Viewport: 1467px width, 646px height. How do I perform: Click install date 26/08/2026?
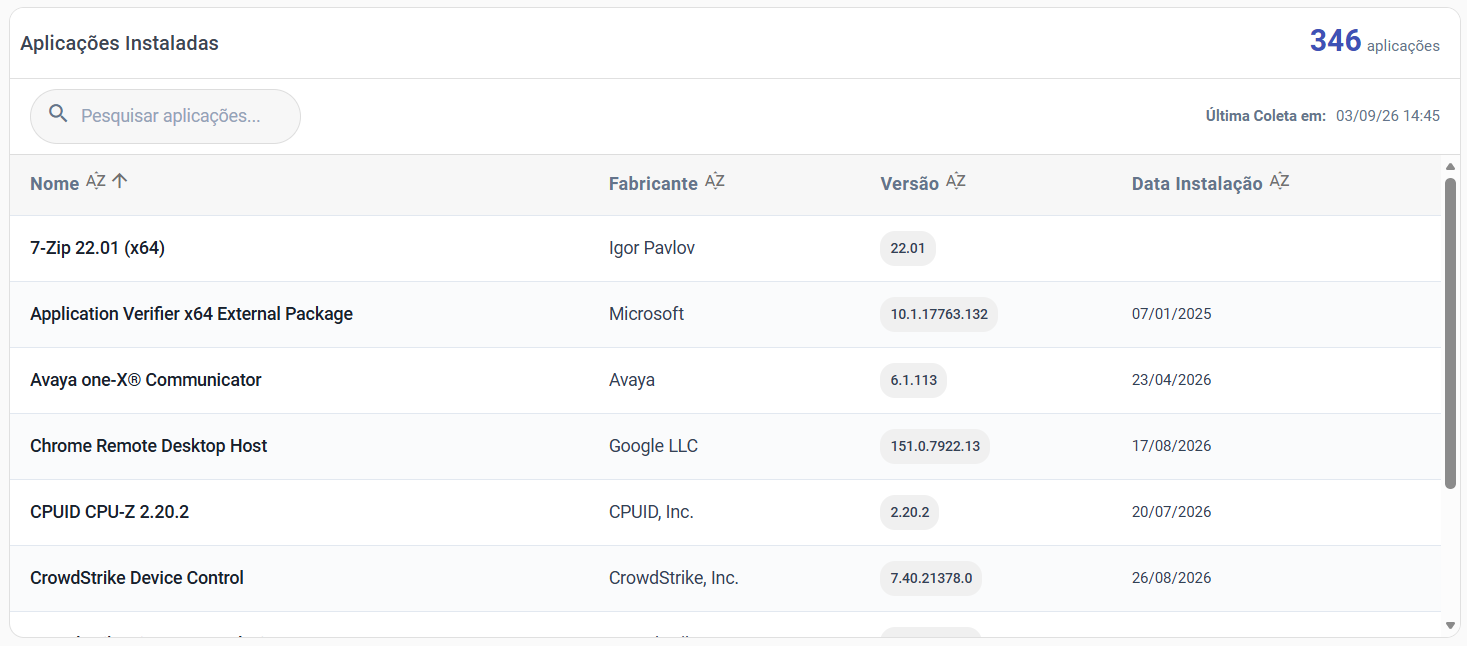pos(1171,578)
